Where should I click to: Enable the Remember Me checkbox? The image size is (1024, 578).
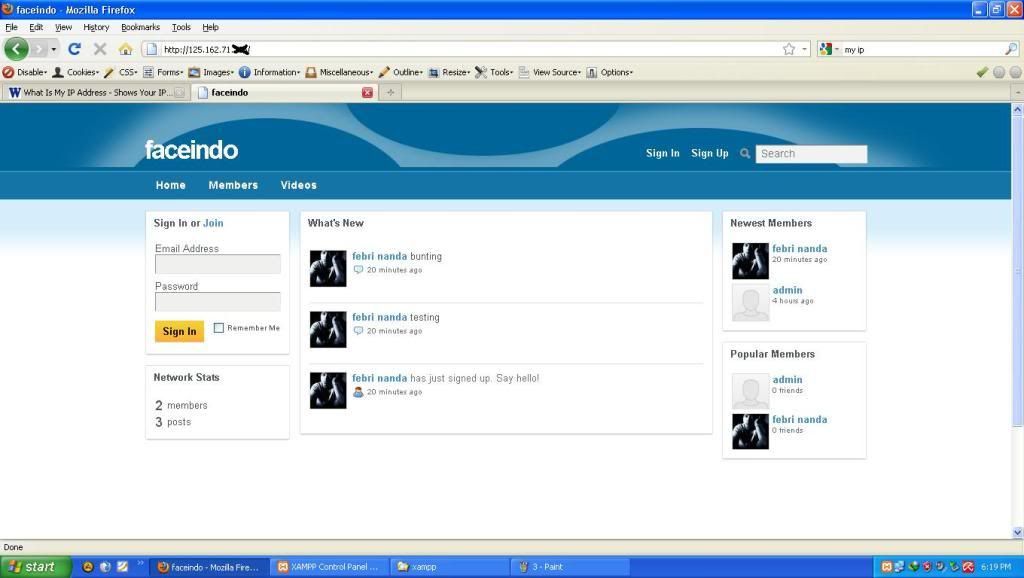pos(217,327)
